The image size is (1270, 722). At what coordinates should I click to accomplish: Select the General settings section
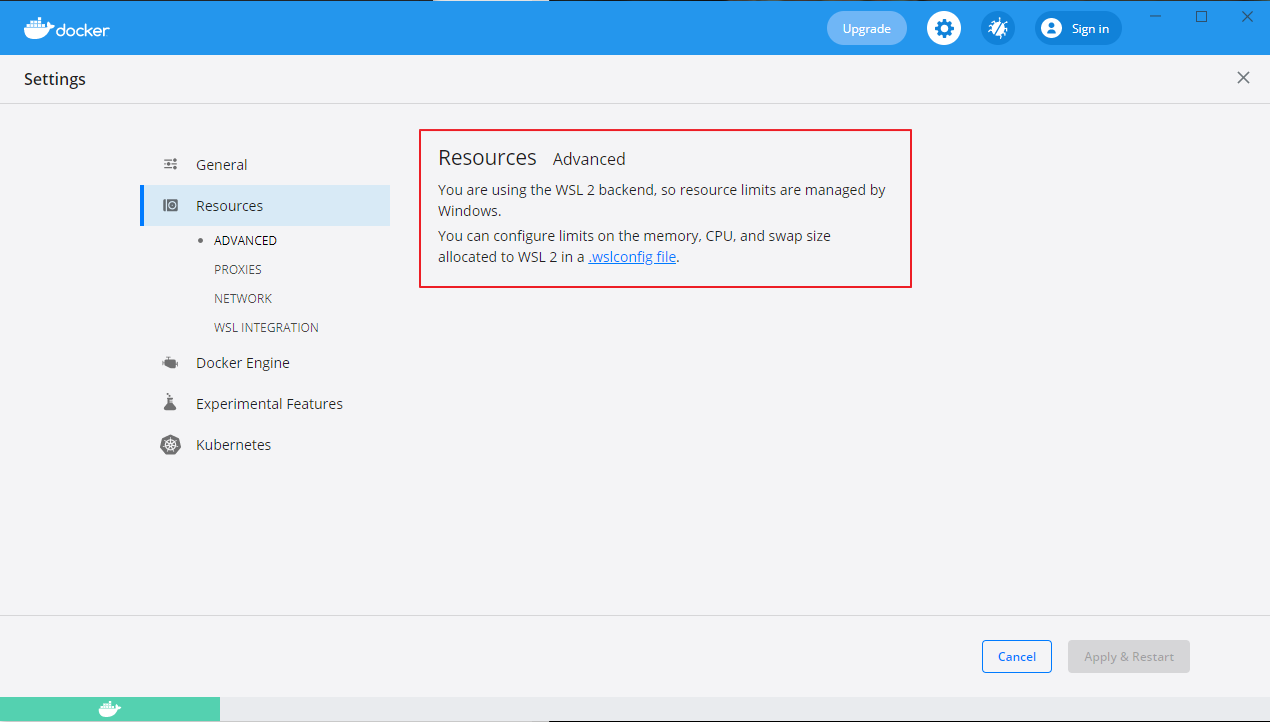click(x=221, y=165)
